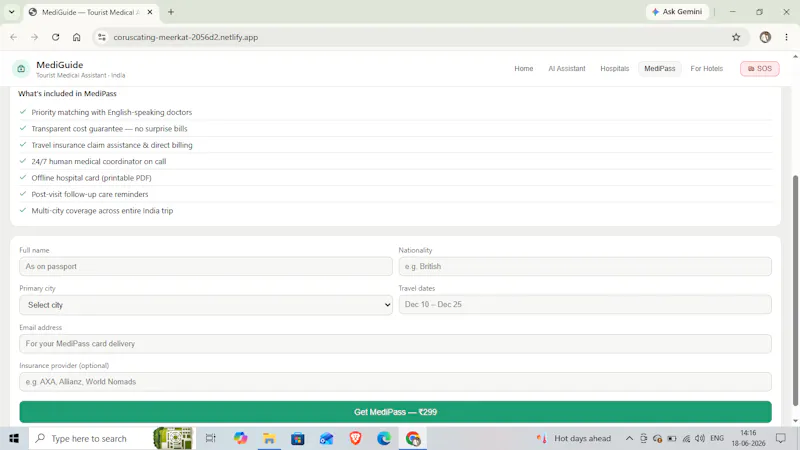Click ENG language indicator
The height and width of the screenshot is (450, 800).
[x=717, y=438]
